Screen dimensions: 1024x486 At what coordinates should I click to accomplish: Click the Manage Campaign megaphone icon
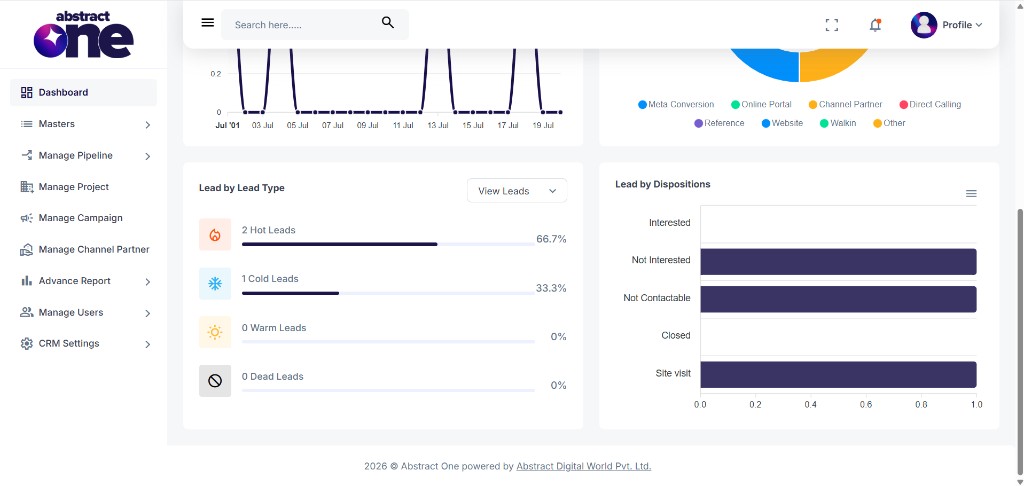(x=27, y=218)
